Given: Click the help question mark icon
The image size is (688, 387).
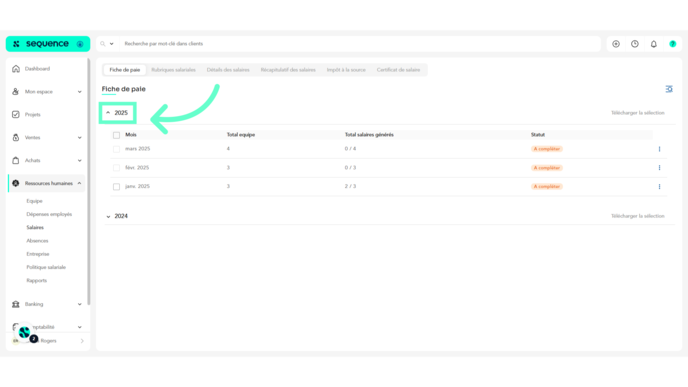Looking at the screenshot, I should click(673, 44).
